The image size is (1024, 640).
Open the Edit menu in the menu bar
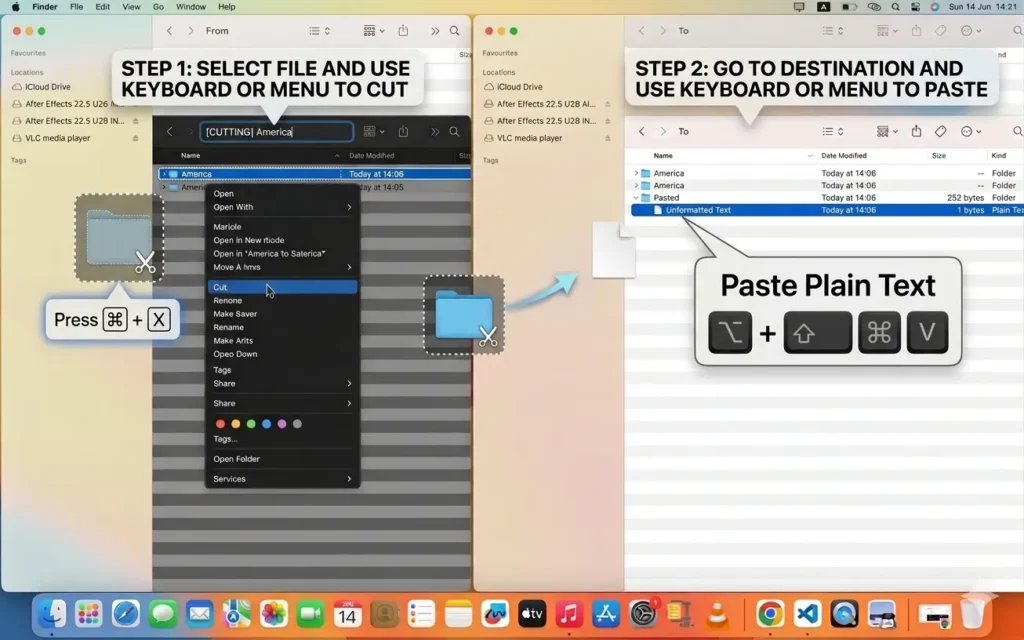(x=103, y=7)
